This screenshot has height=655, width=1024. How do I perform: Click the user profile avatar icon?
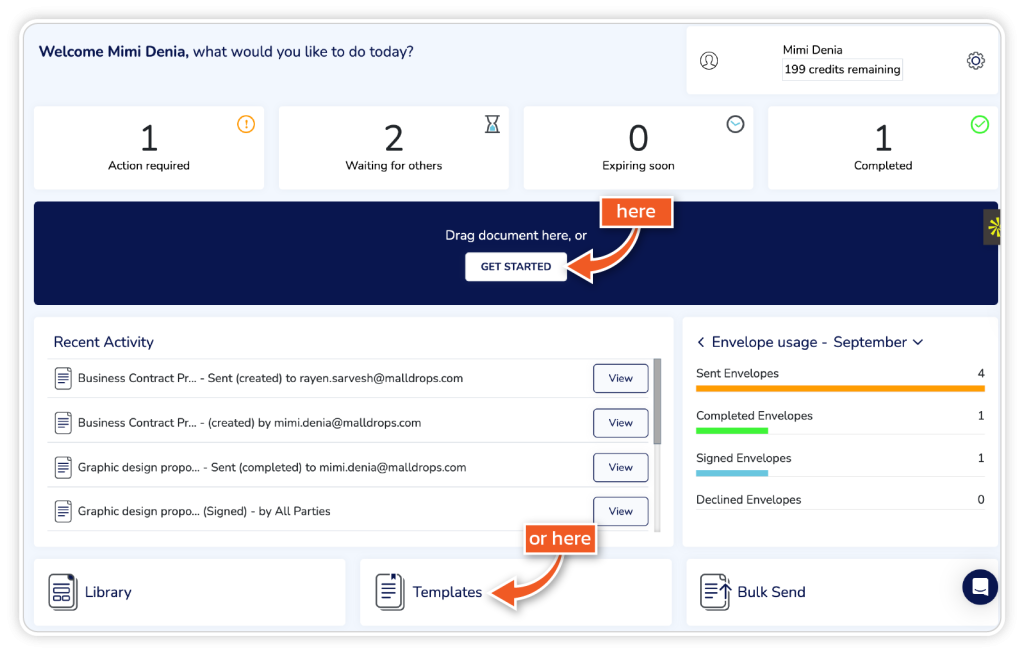[709, 61]
